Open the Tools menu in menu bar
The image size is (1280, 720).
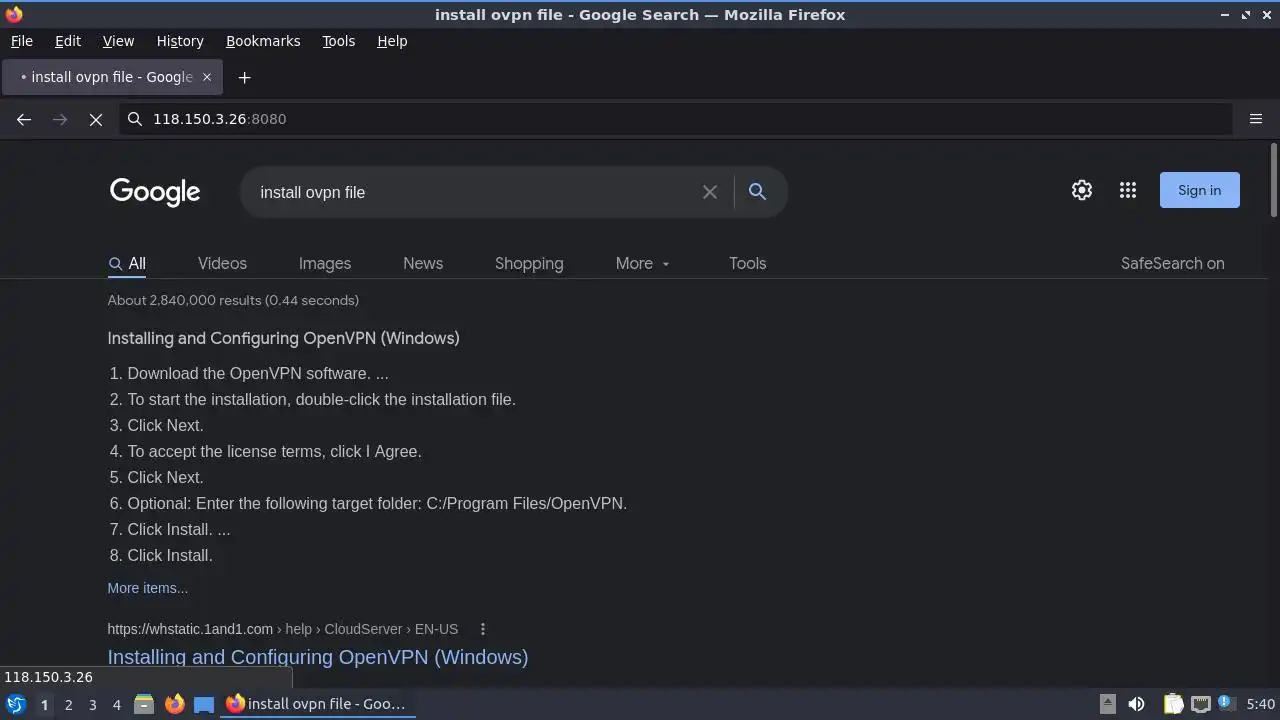click(338, 41)
